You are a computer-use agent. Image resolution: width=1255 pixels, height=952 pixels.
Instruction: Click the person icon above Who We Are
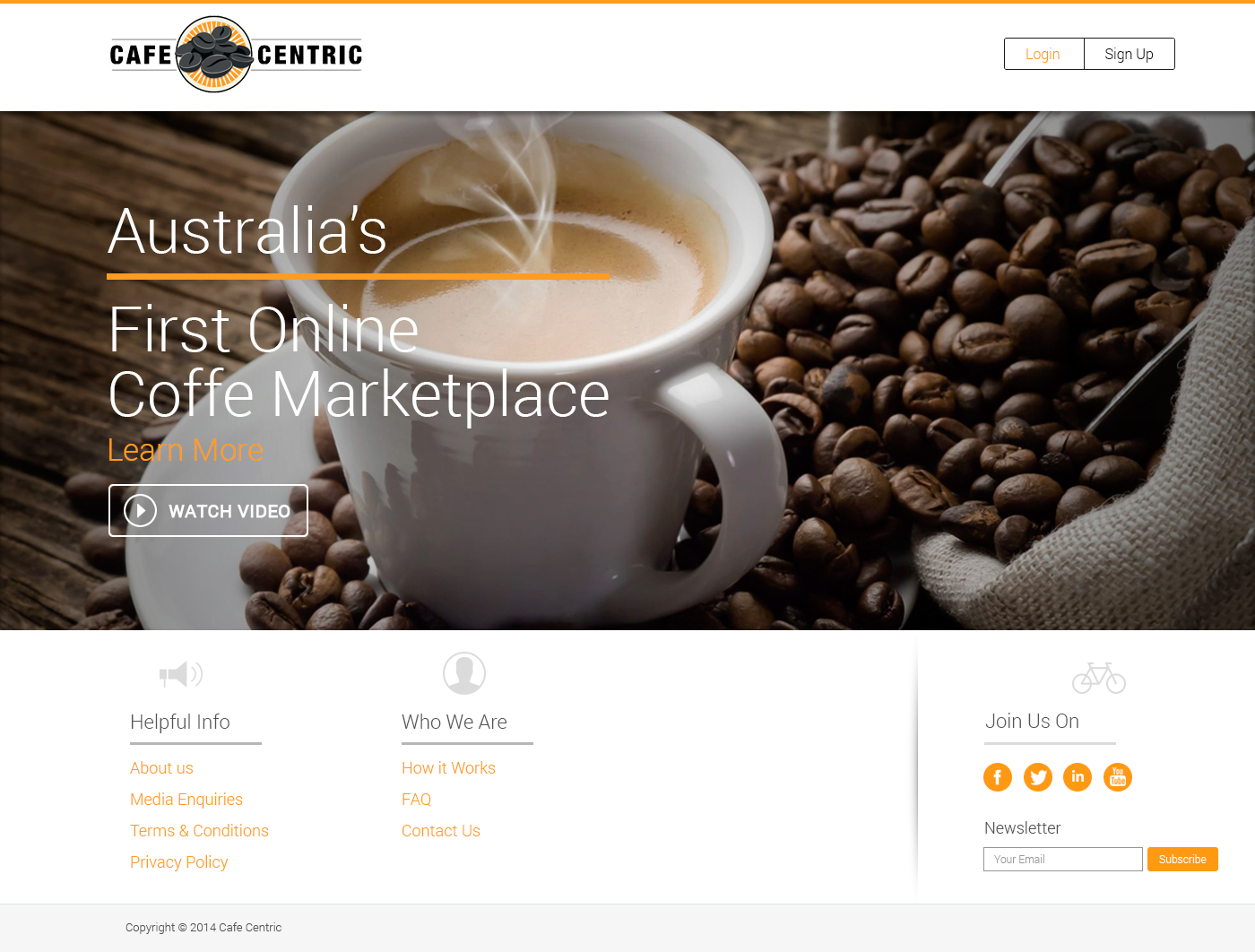(464, 673)
